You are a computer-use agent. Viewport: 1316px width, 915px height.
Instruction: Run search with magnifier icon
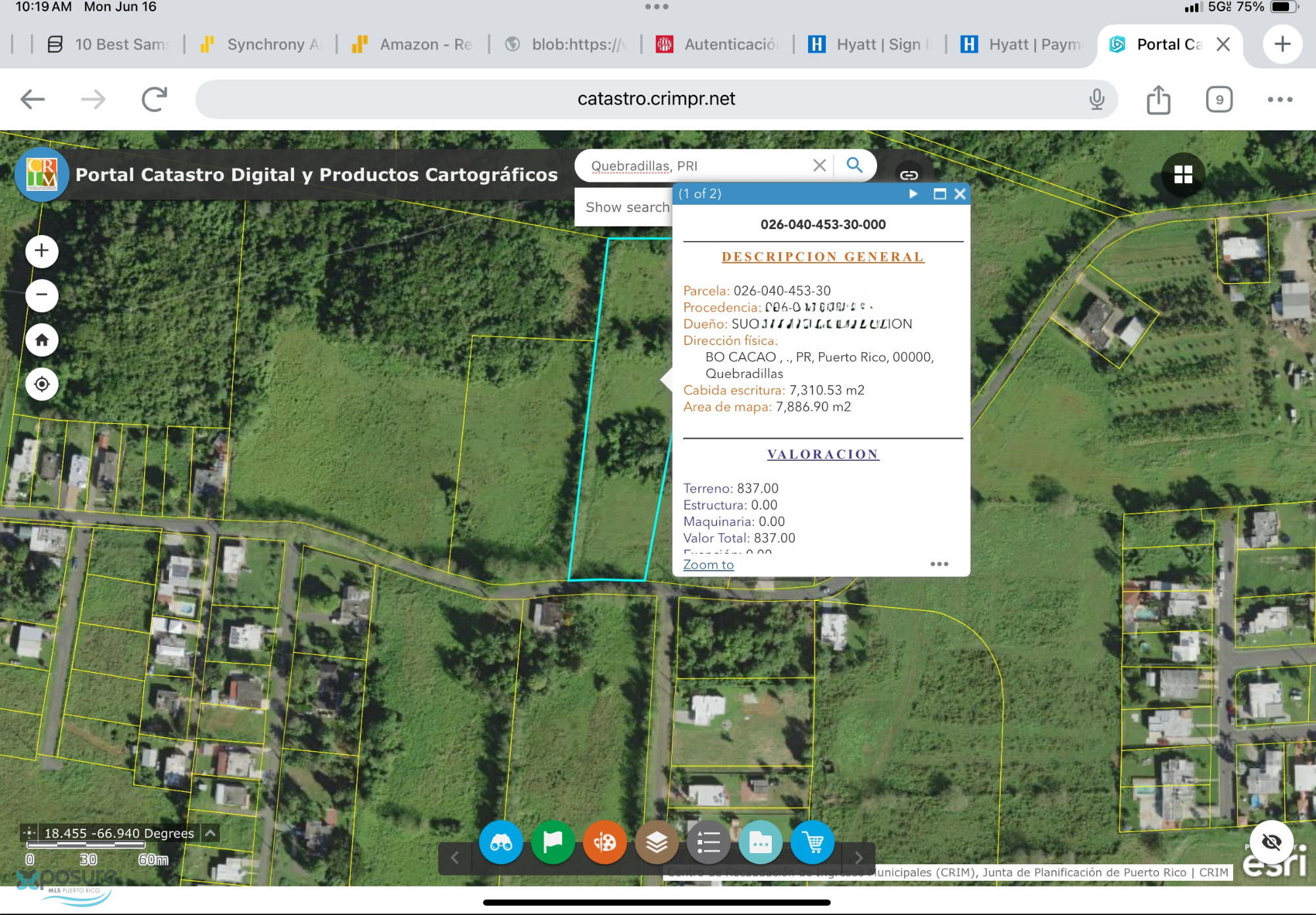point(854,165)
